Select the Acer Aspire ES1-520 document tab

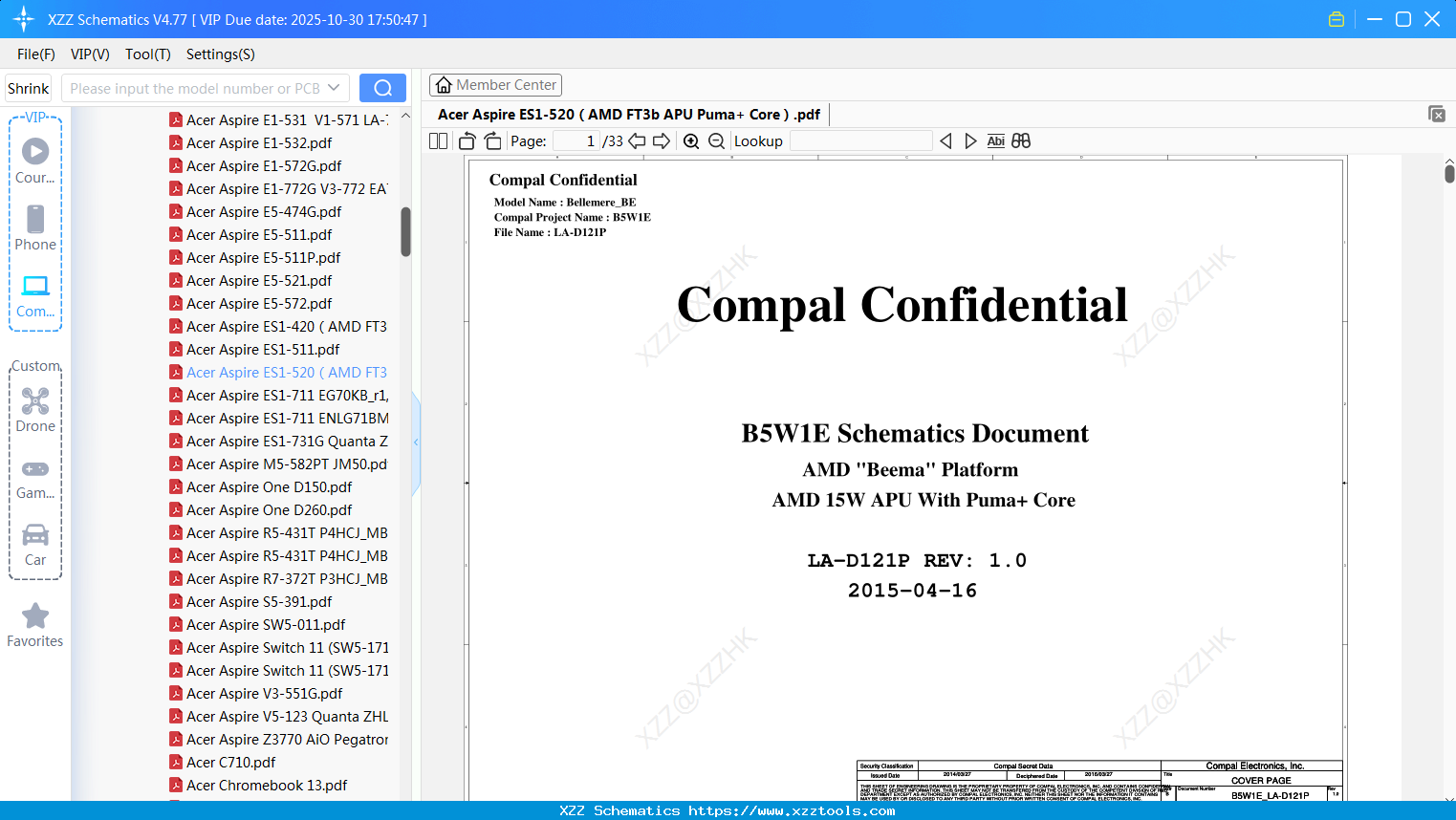pyautogui.click(x=628, y=115)
